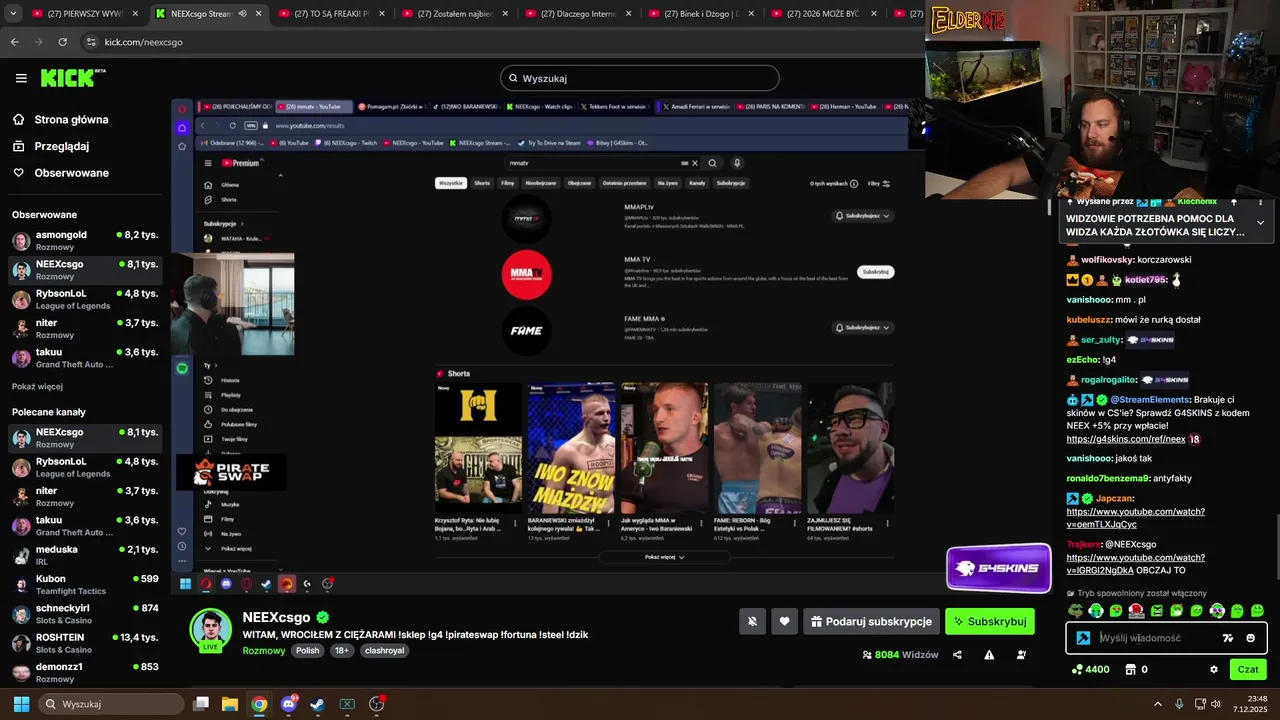The width and height of the screenshot is (1280, 720).
Task: Open Chrome from the Windows taskbar
Action: tap(259, 704)
